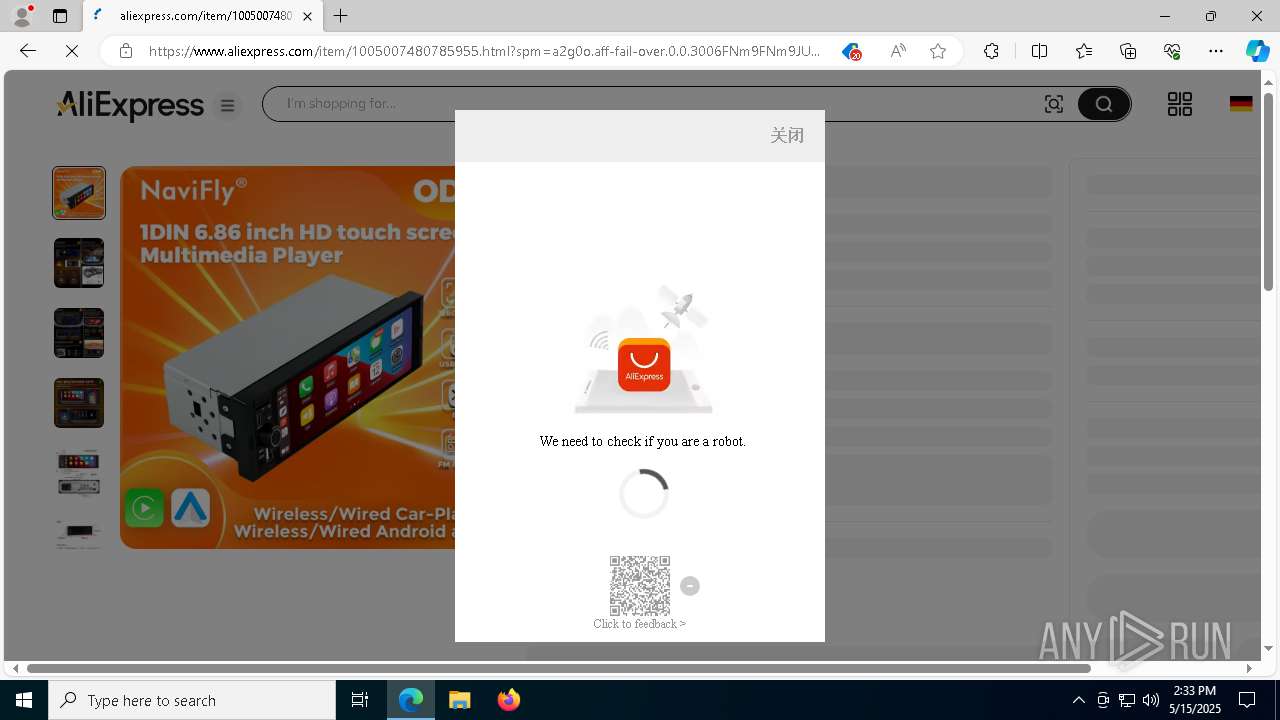Open the Windows Start menu
The width and height of the screenshot is (1280, 720).
24,700
